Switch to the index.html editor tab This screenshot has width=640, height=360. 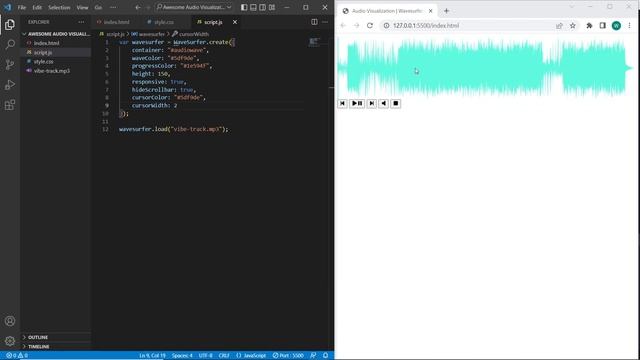[x=116, y=22]
